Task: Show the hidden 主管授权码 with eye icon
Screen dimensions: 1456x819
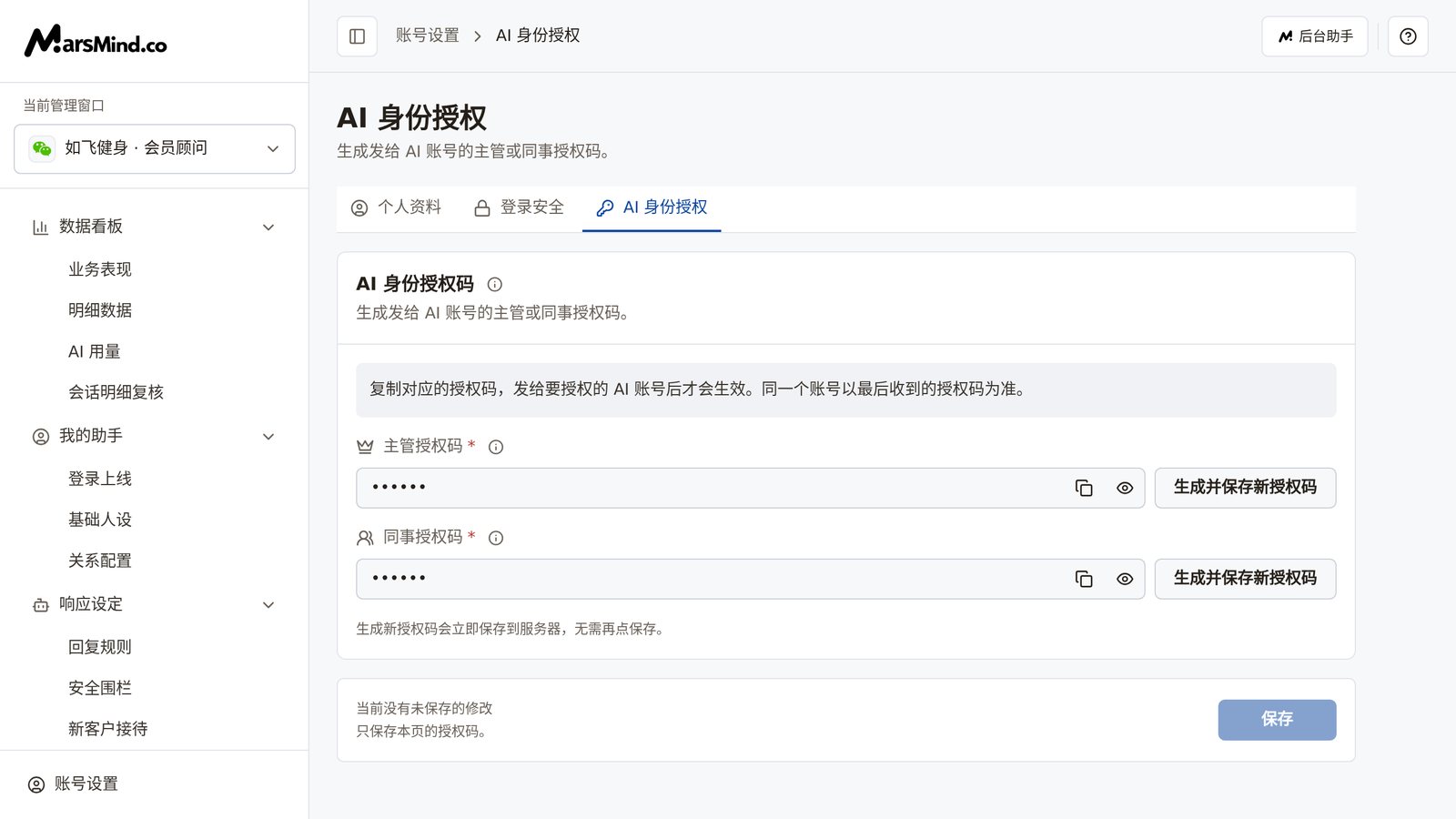Action: click(x=1125, y=489)
